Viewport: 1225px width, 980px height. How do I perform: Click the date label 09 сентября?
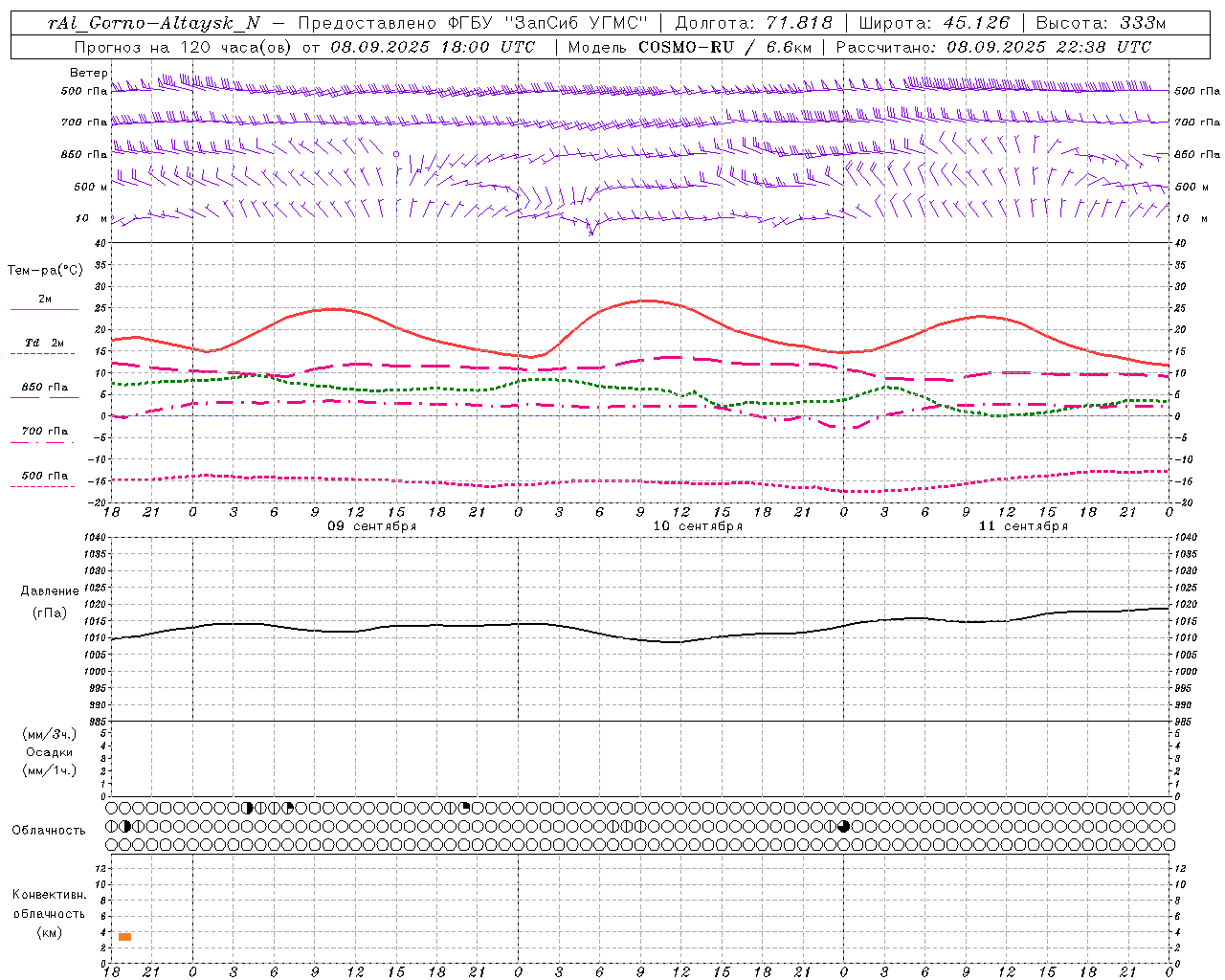click(372, 526)
